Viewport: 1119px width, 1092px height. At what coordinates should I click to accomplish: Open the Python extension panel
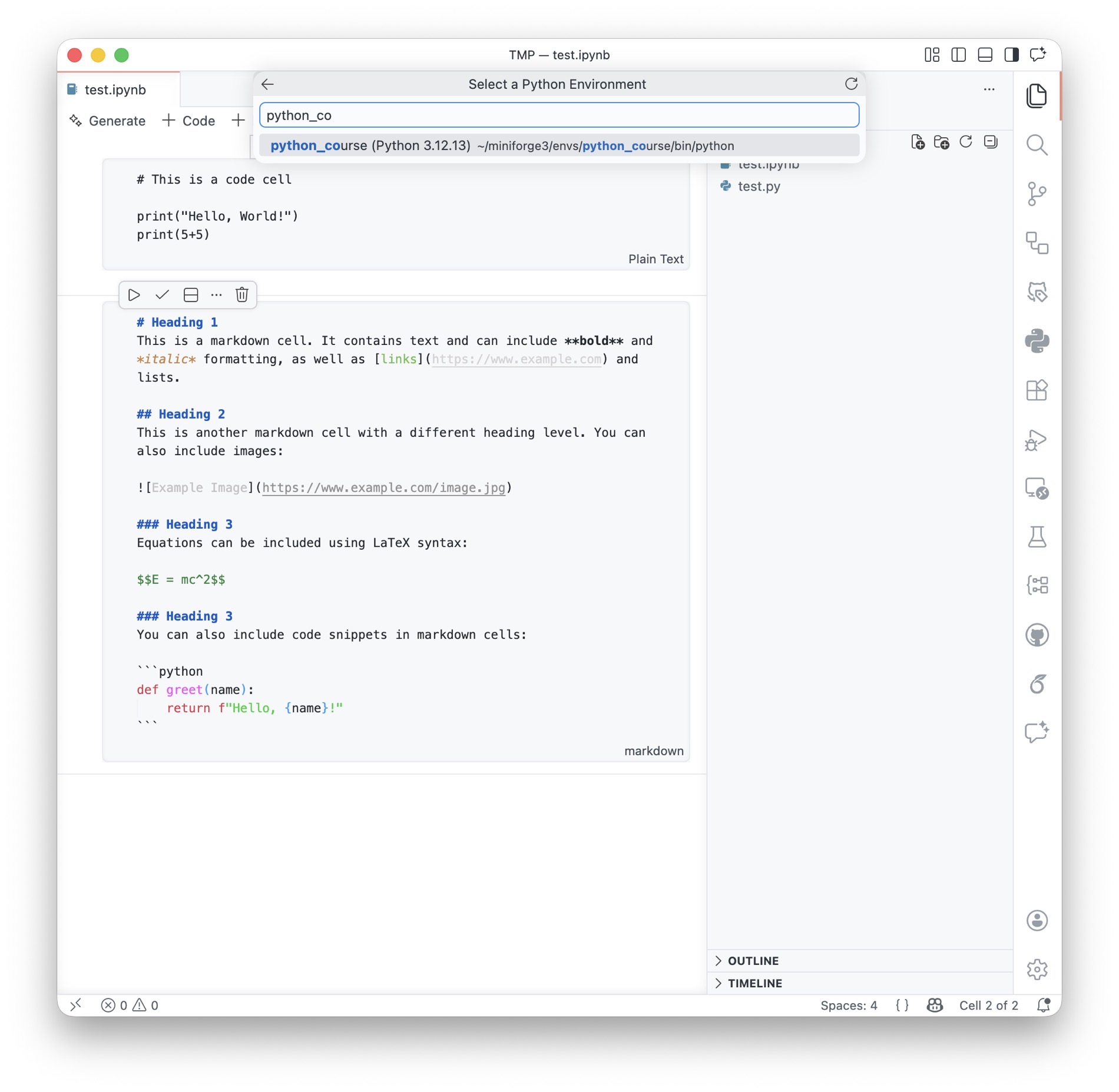[1036, 341]
